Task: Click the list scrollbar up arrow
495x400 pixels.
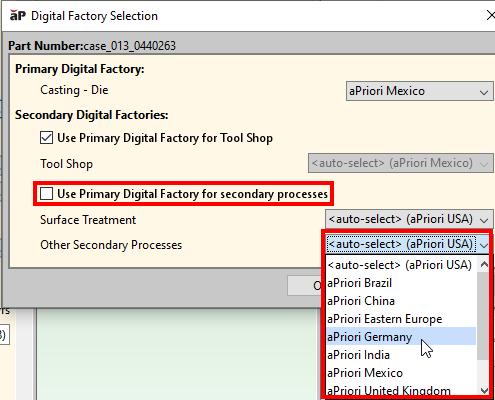Action: pyautogui.click(x=484, y=265)
